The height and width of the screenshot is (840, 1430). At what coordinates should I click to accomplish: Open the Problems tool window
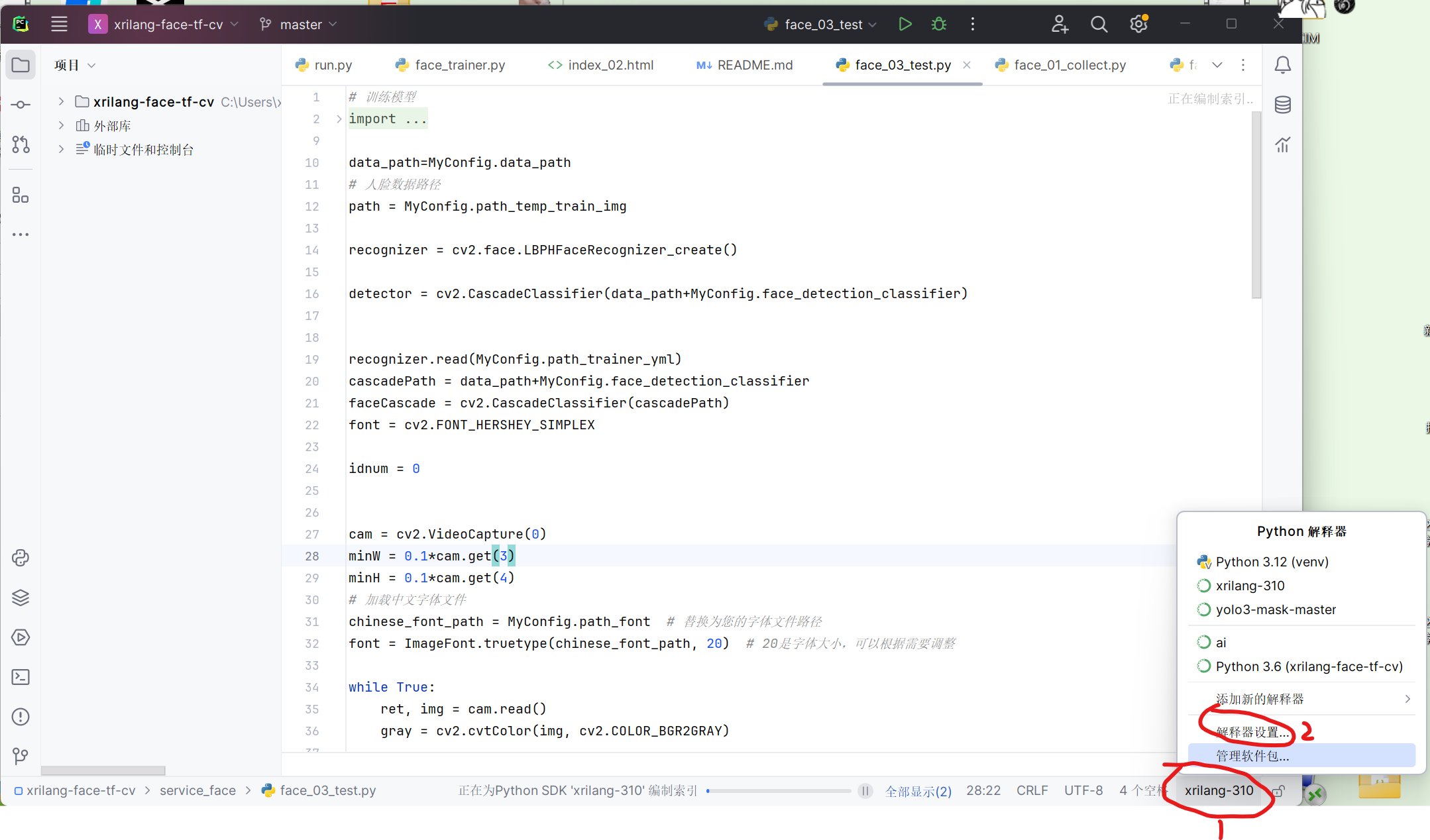[x=21, y=717]
